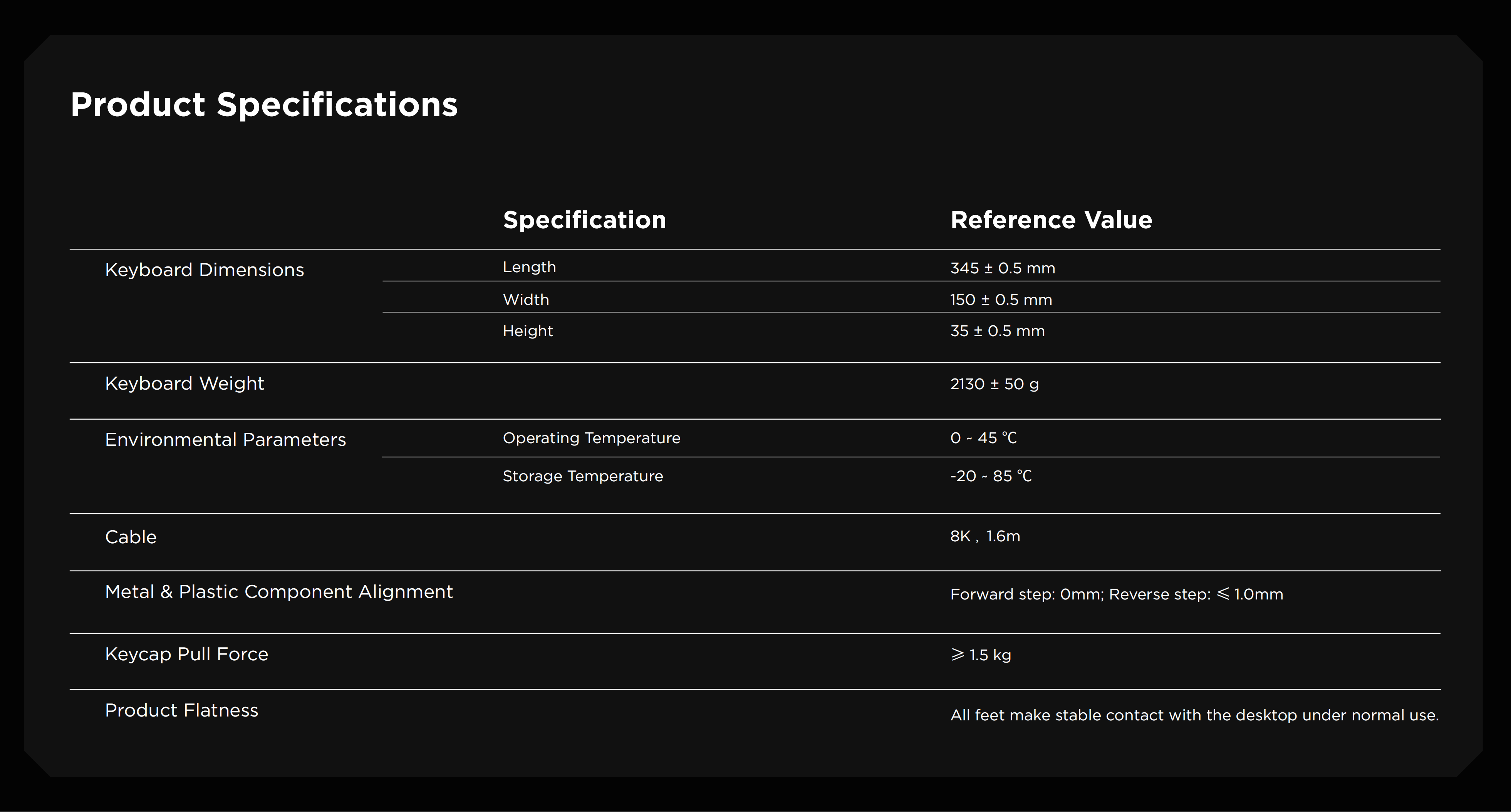Click the 2130 ± 50 g value
This screenshot has height=812, width=1511.
tap(994, 384)
